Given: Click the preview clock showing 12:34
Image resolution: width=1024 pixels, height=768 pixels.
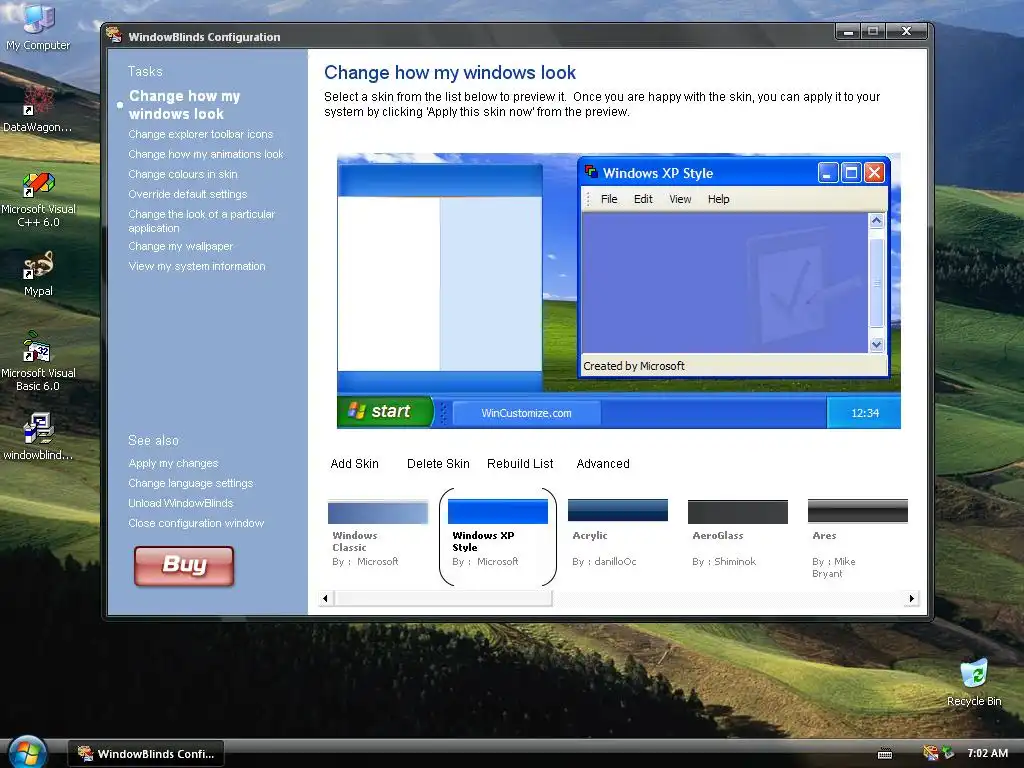Looking at the screenshot, I should [x=865, y=413].
